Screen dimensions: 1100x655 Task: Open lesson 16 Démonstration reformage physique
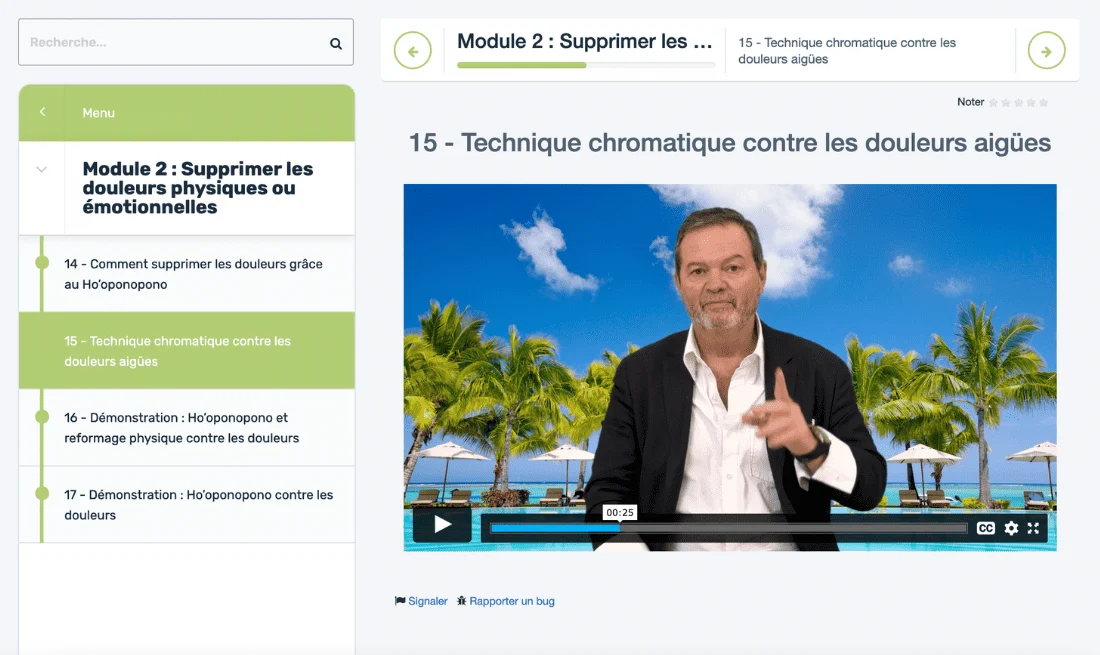click(187, 427)
